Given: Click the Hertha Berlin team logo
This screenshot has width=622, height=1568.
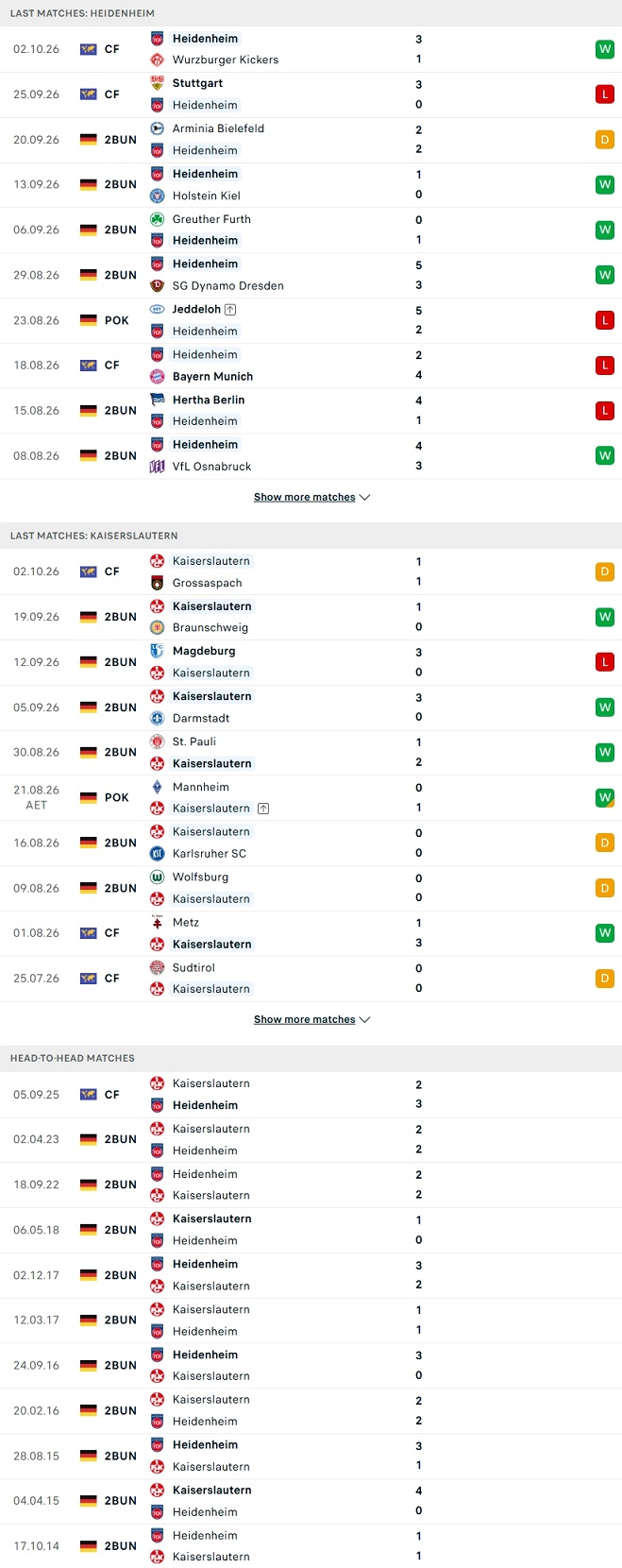Looking at the screenshot, I should [x=158, y=400].
